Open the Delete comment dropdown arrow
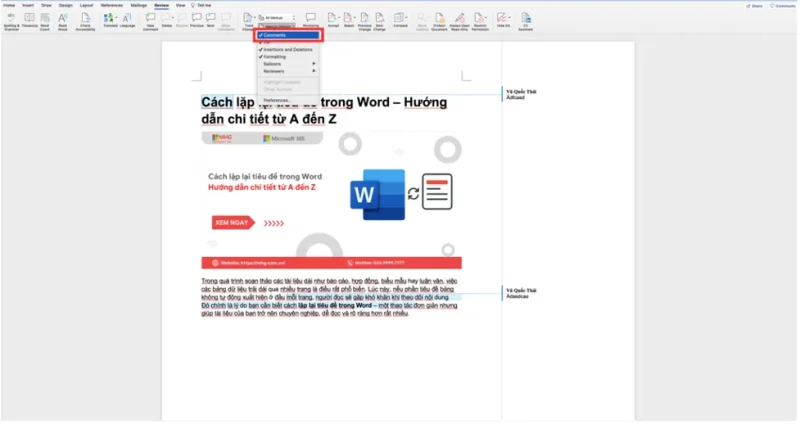This screenshot has height=424, width=800. (173, 18)
